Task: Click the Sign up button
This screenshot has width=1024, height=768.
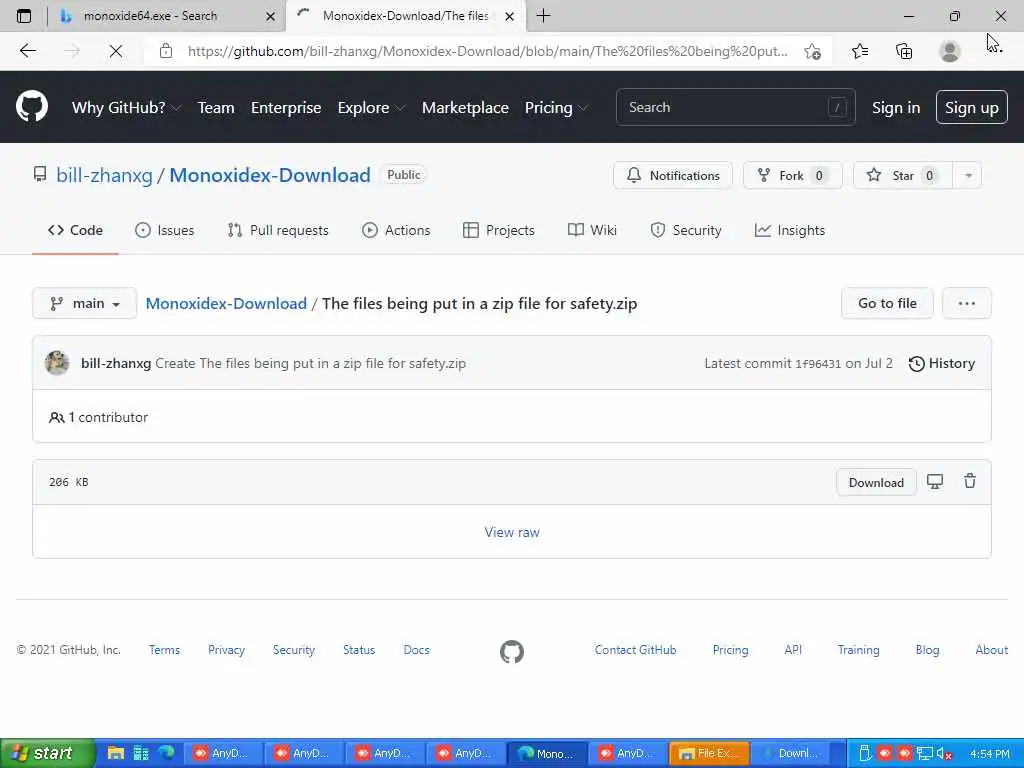Action: point(971,107)
